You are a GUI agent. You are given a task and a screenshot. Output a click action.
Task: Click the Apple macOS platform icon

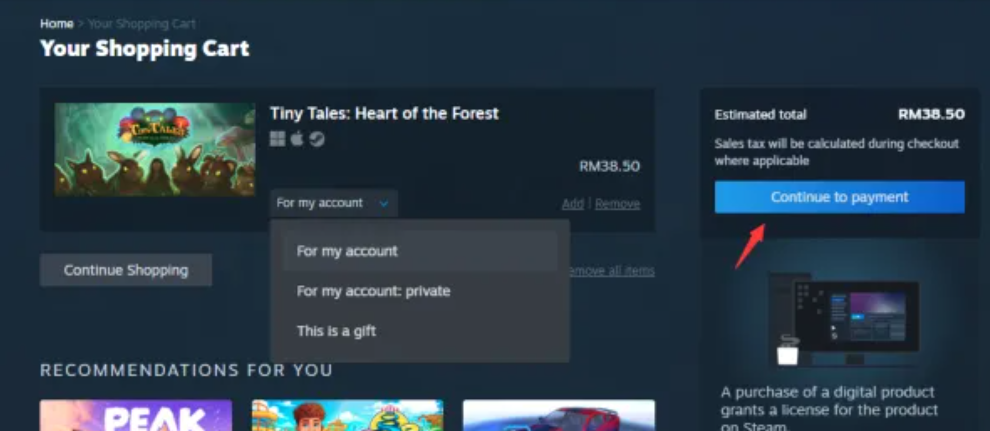pos(297,139)
